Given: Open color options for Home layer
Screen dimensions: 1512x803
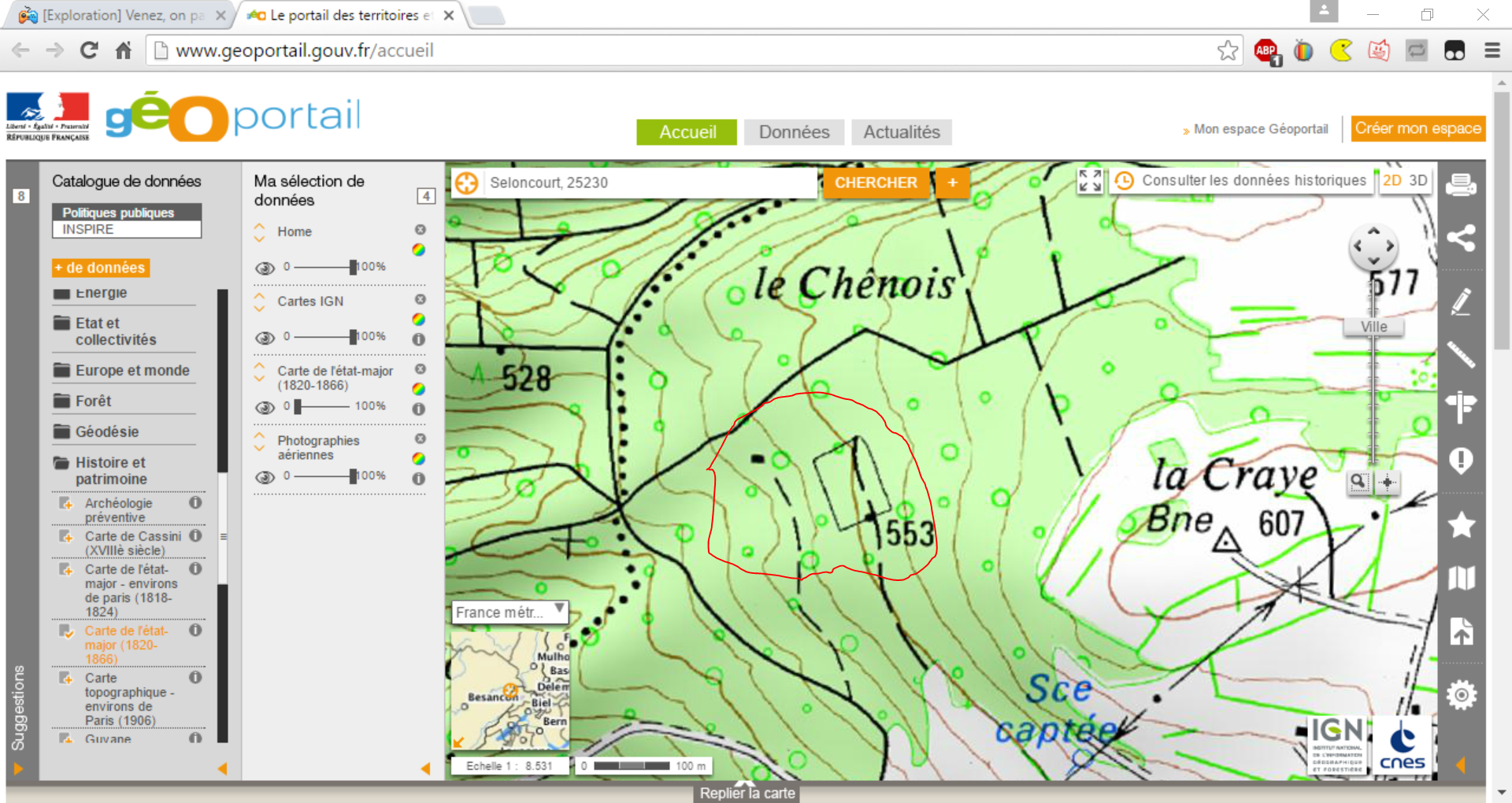Looking at the screenshot, I should [x=419, y=250].
